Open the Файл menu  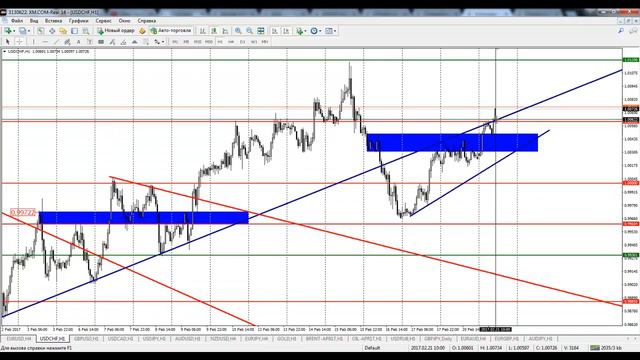17,20
